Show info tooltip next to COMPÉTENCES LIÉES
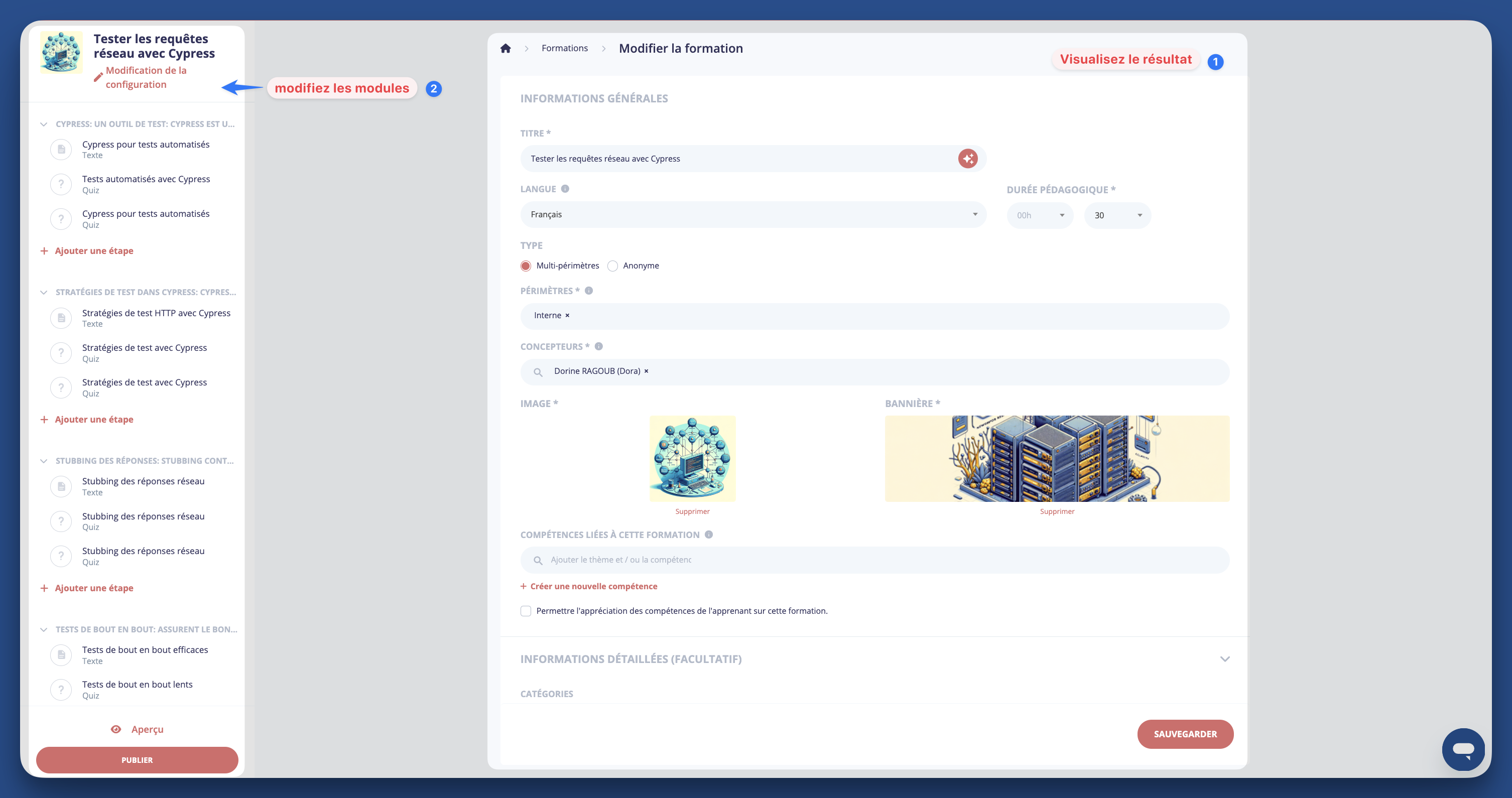 (x=708, y=535)
